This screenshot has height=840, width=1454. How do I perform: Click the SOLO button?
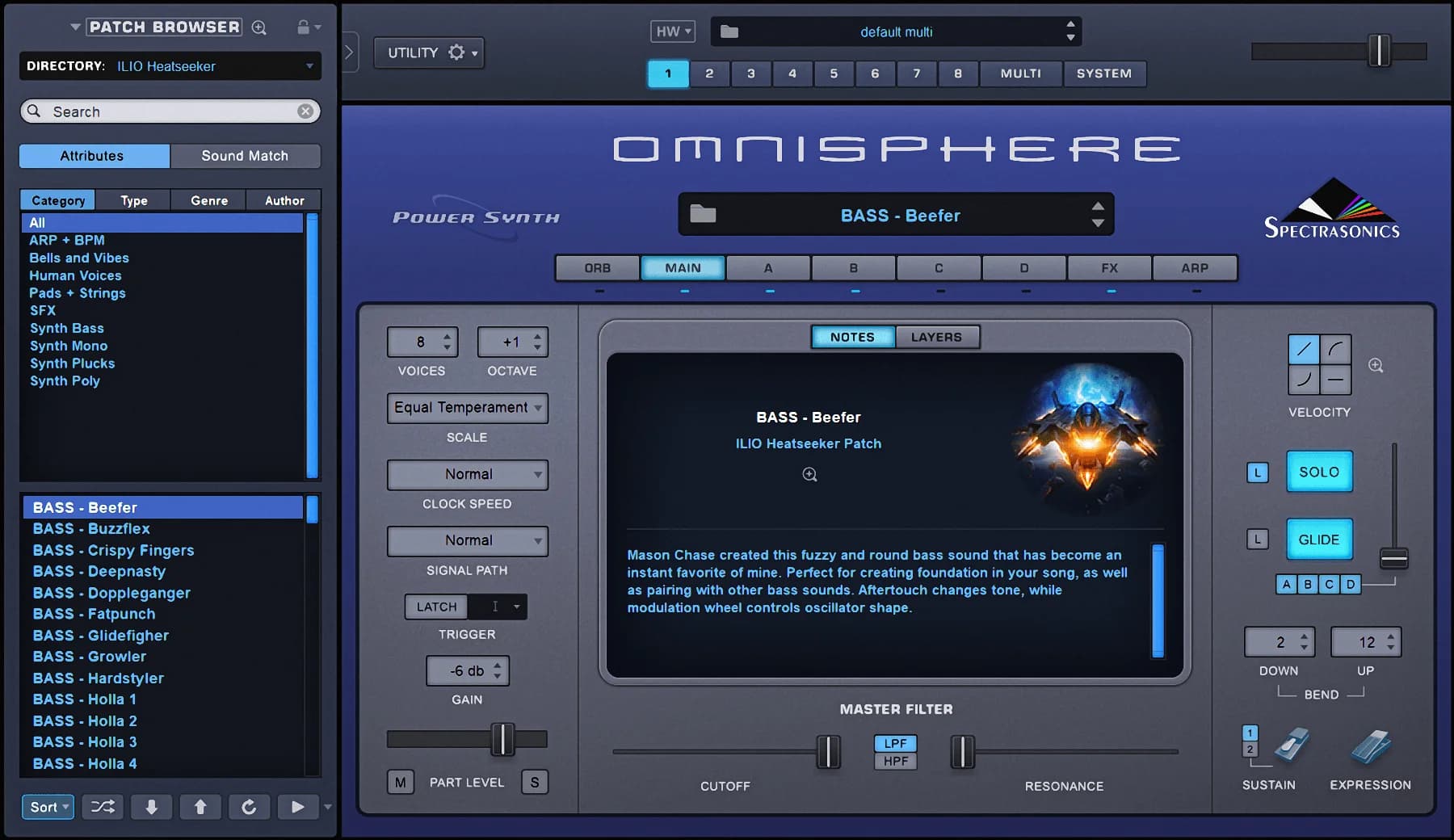(x=1318, y=472)
